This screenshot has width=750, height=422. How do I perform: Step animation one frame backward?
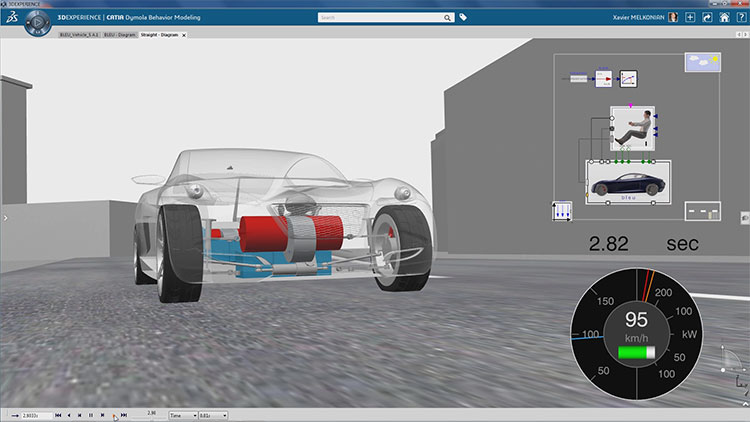79,415
